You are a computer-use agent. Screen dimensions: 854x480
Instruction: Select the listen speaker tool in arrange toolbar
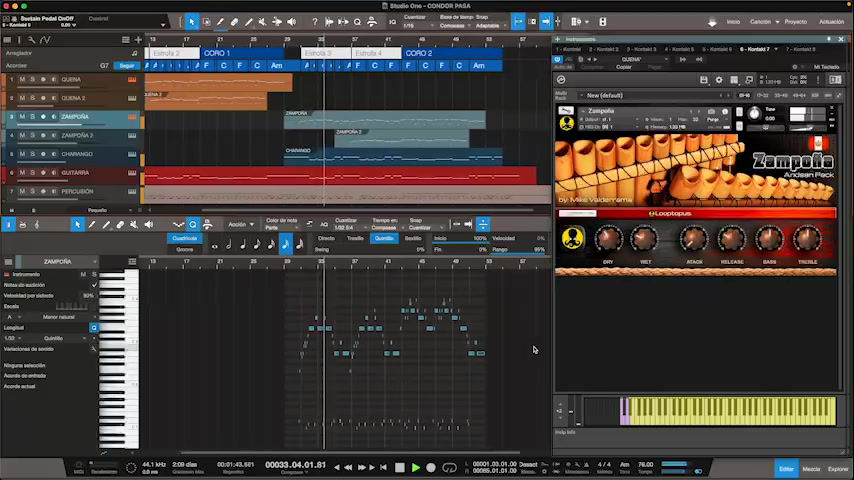tap(291, 22)
